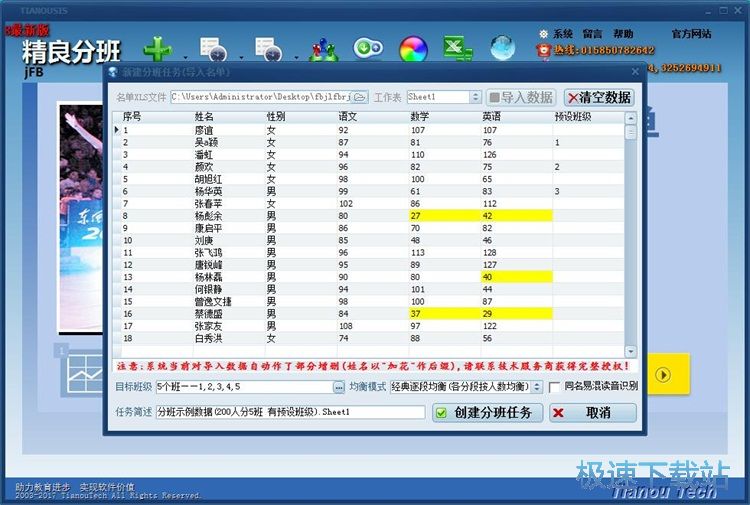Click scrollbar down arrow in data table
Screen dimensions: 750x505
630,351
